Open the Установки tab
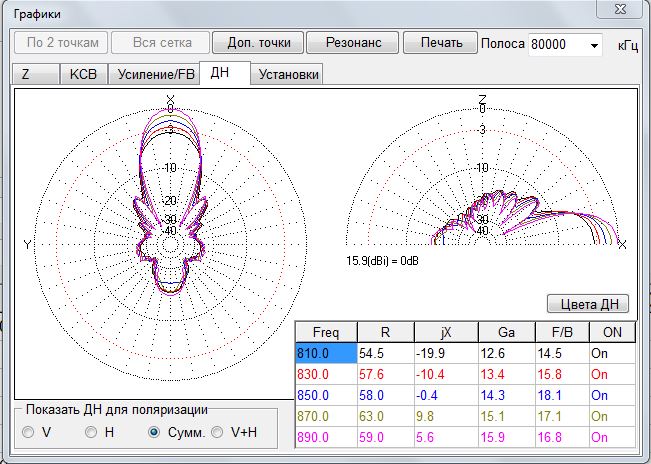The width and height of the screenshot is (651, 464). point(287,75)
